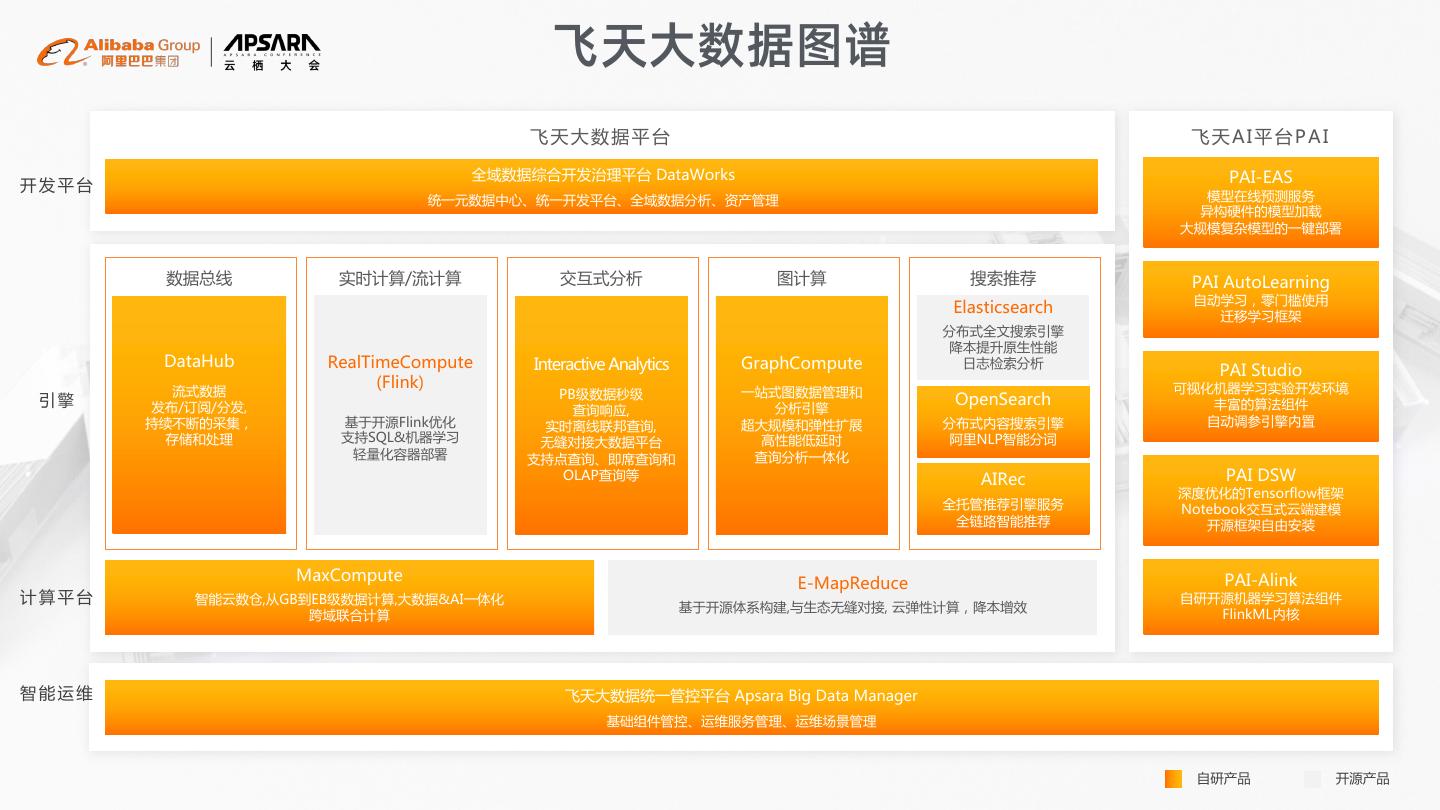Click the GraphCompute block
1440x810 pixels.
(801, 414)
